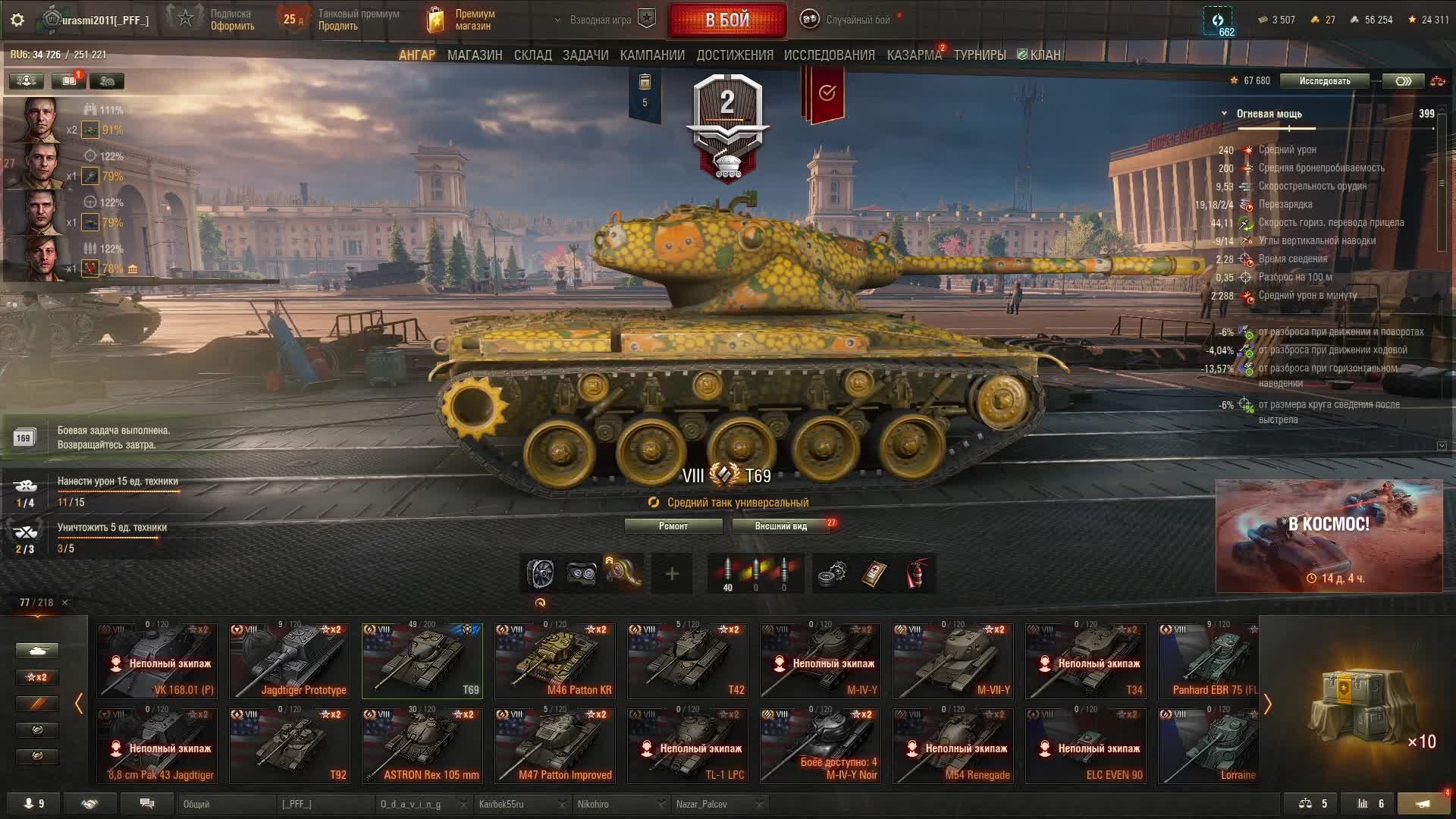Collapse the Огневая мощь stats section

(1224, 114)
